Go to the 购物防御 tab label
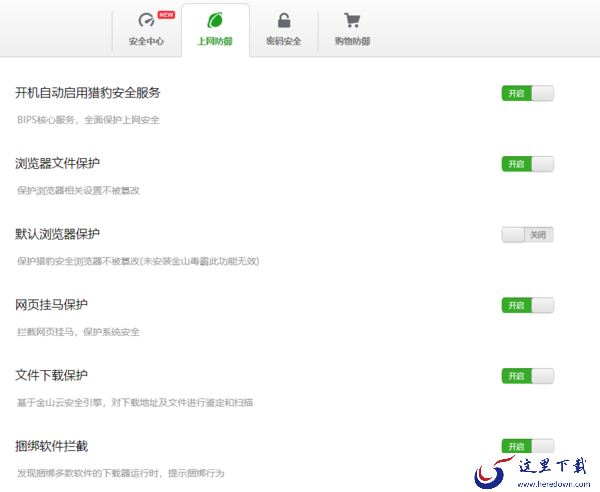The height and width of the screenshot is (492, 600). [352, 41]
